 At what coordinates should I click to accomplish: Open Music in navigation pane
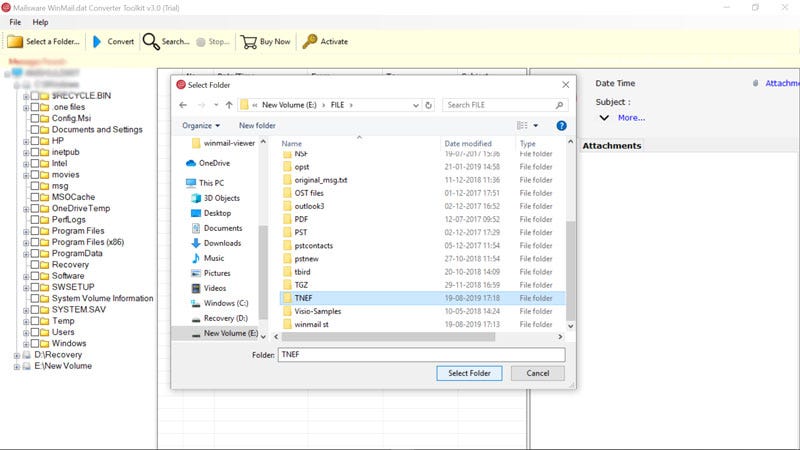(214, 258)
